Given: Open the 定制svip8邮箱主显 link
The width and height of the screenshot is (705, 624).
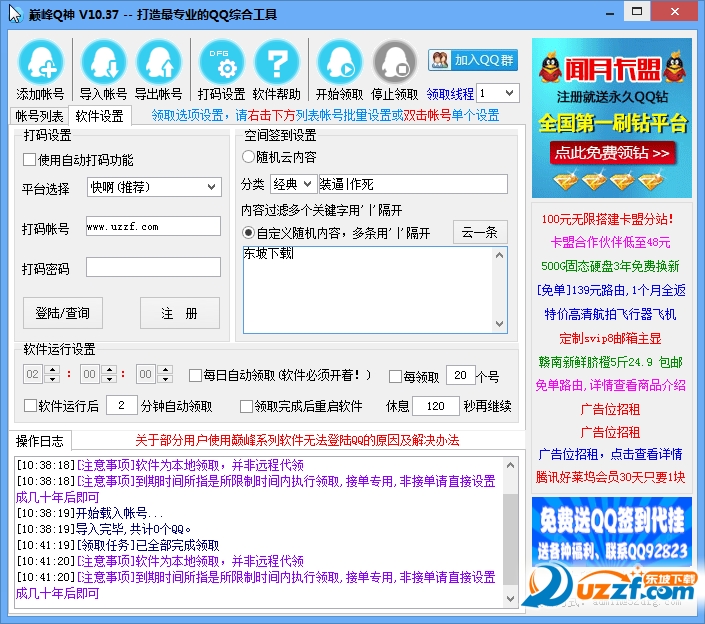Looking at the screenshot, I should tap(610, 338).
